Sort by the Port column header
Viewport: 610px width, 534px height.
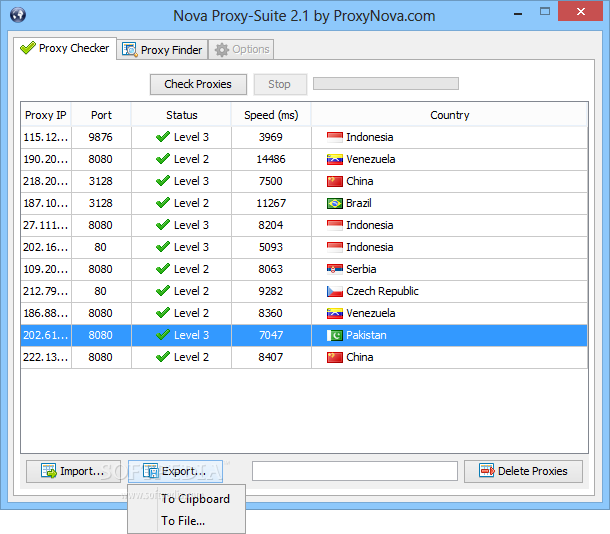coord(101,115)
